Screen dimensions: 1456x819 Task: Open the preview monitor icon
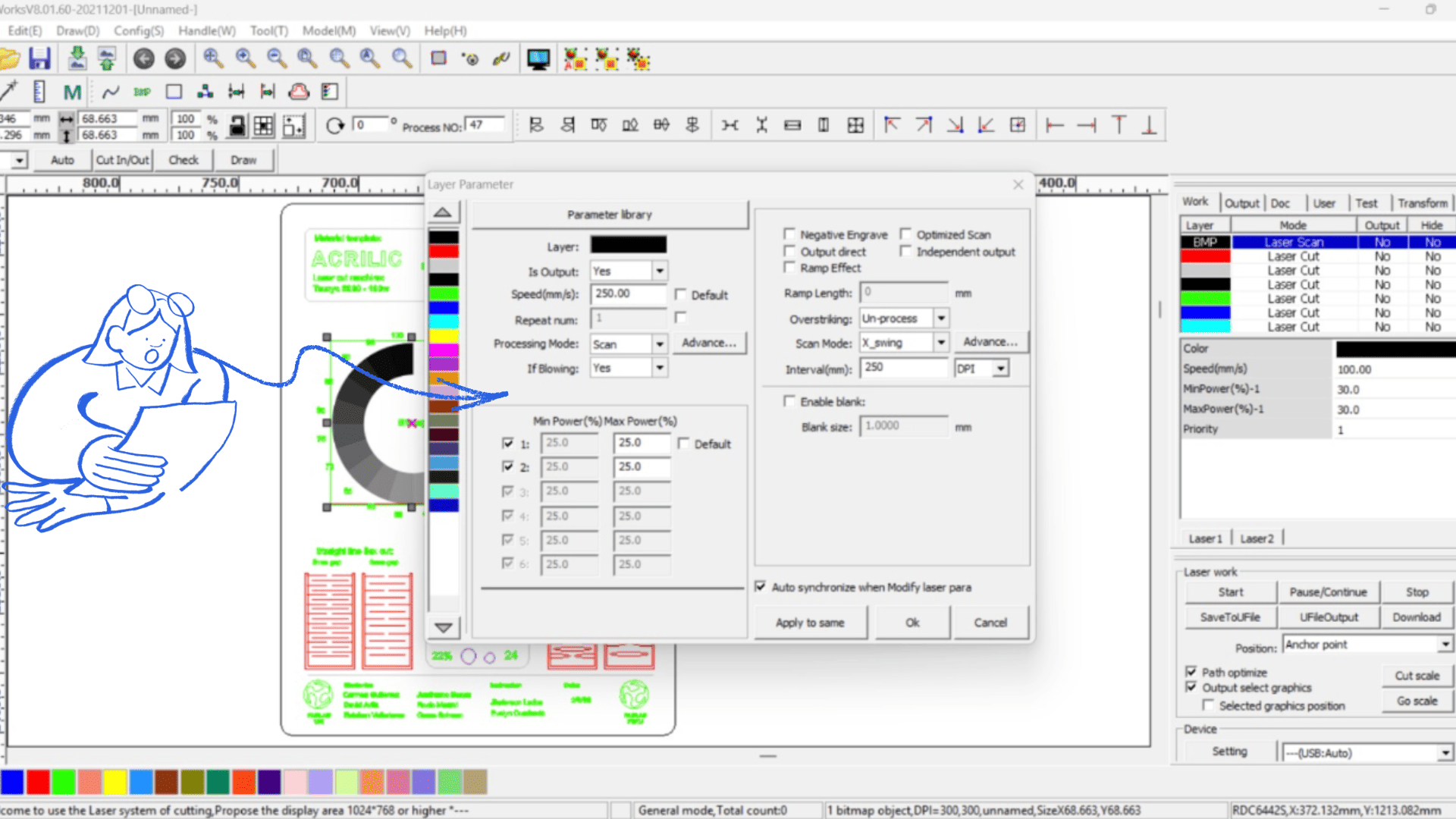point(538,59)
